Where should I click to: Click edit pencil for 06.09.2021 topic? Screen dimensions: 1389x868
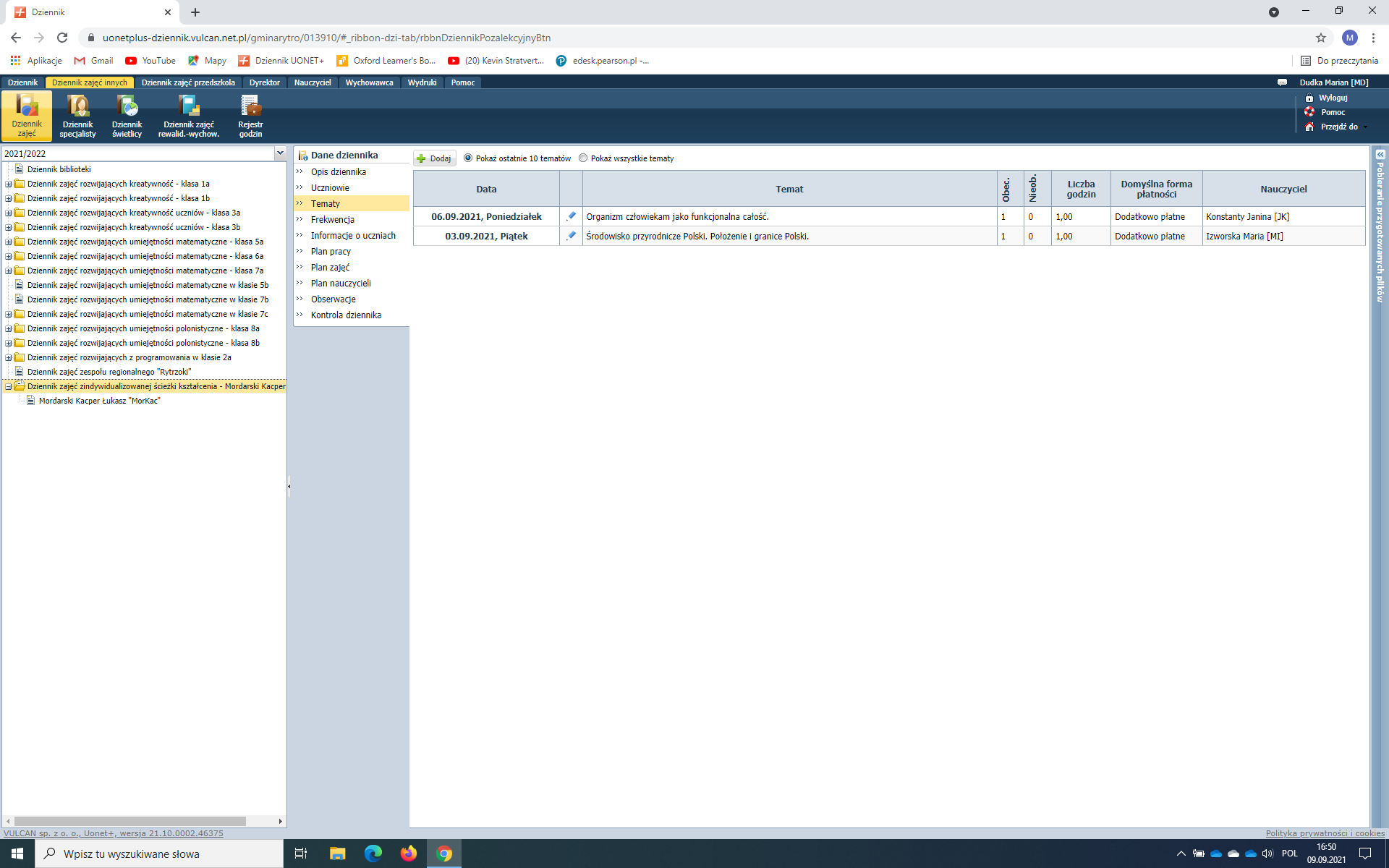click(571, 216)
